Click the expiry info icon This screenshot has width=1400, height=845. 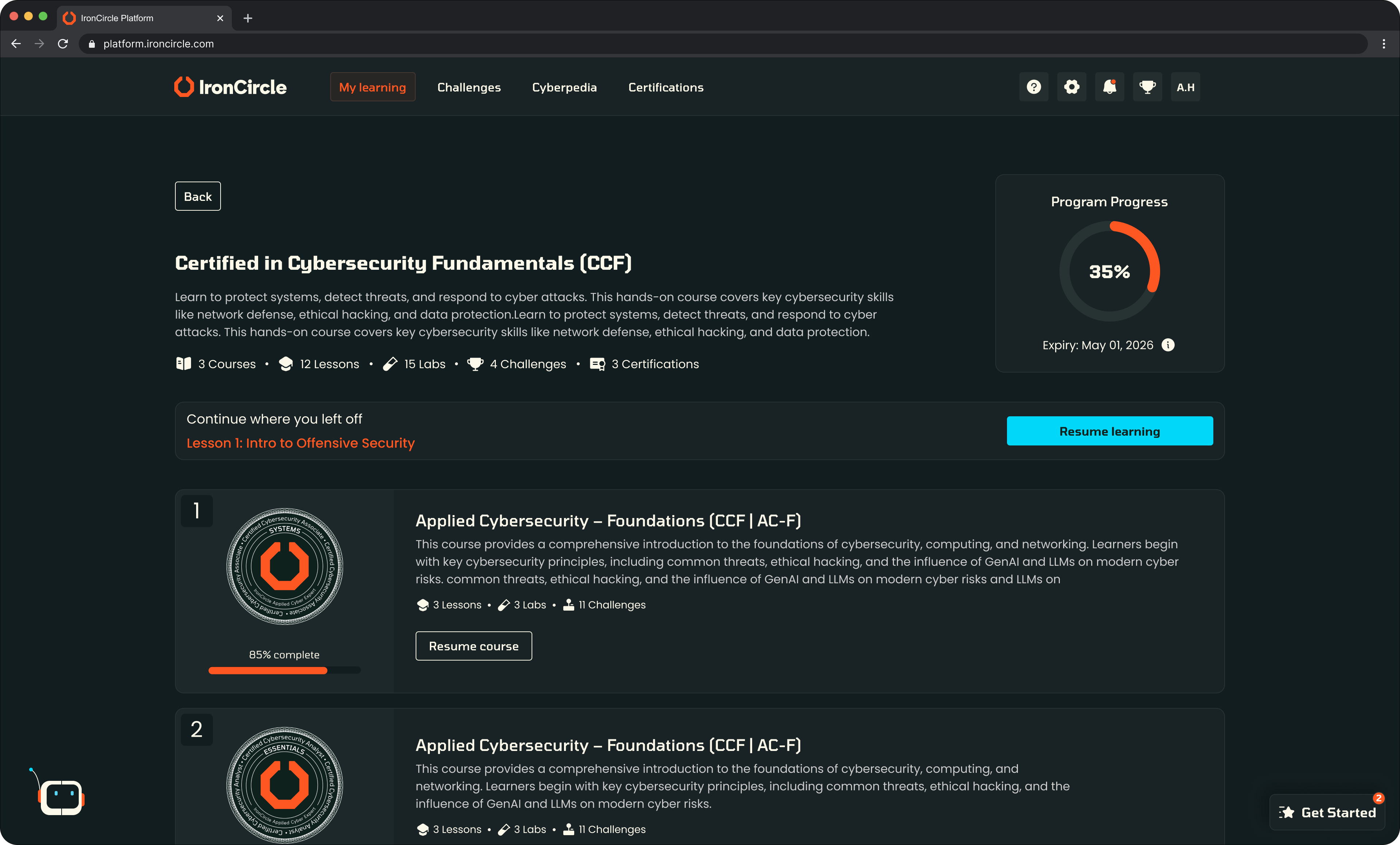point(1168,345)
